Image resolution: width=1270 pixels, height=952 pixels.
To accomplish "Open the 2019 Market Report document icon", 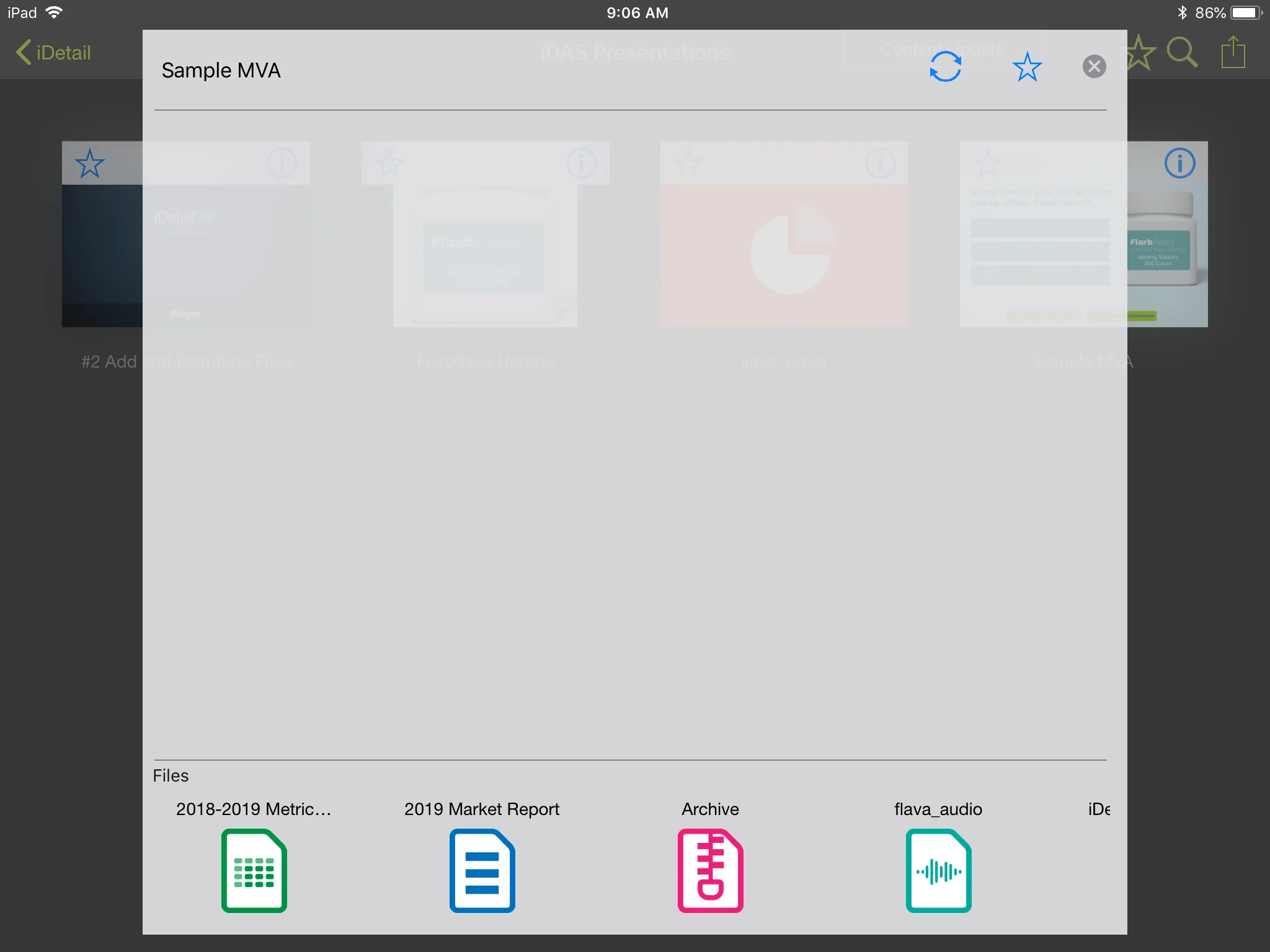I will coord(482,871).
